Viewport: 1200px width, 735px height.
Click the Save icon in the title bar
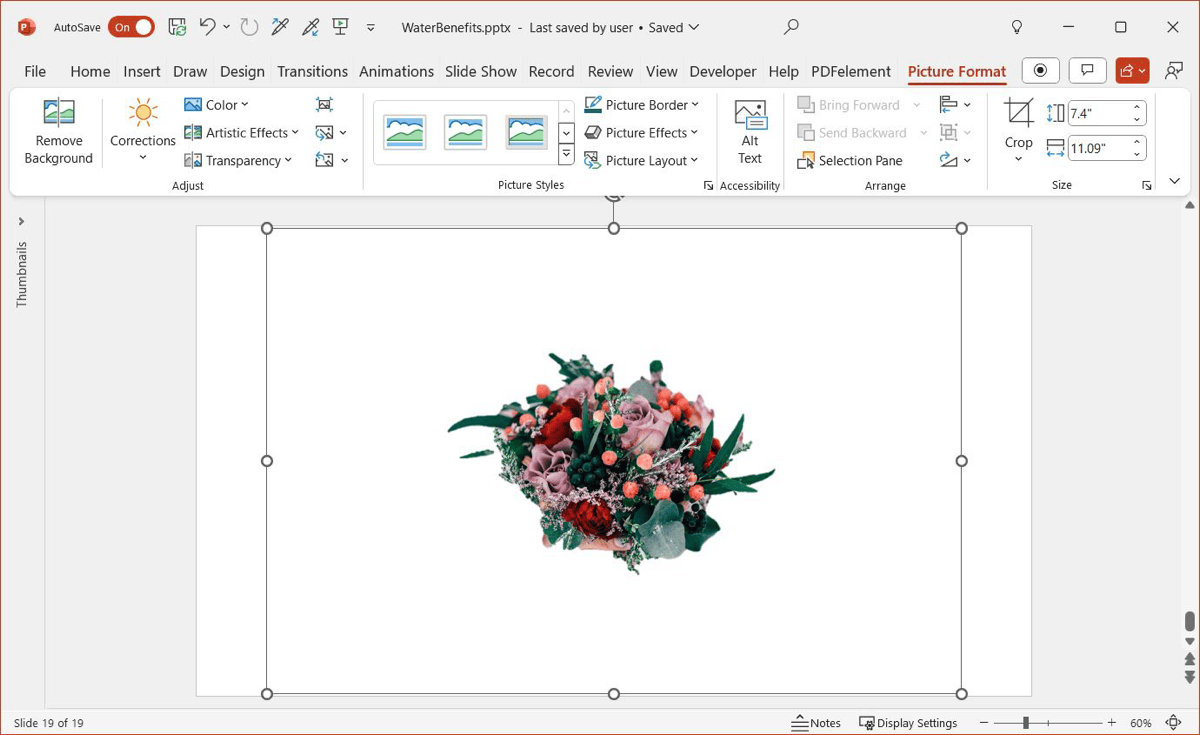coord(177,27)
